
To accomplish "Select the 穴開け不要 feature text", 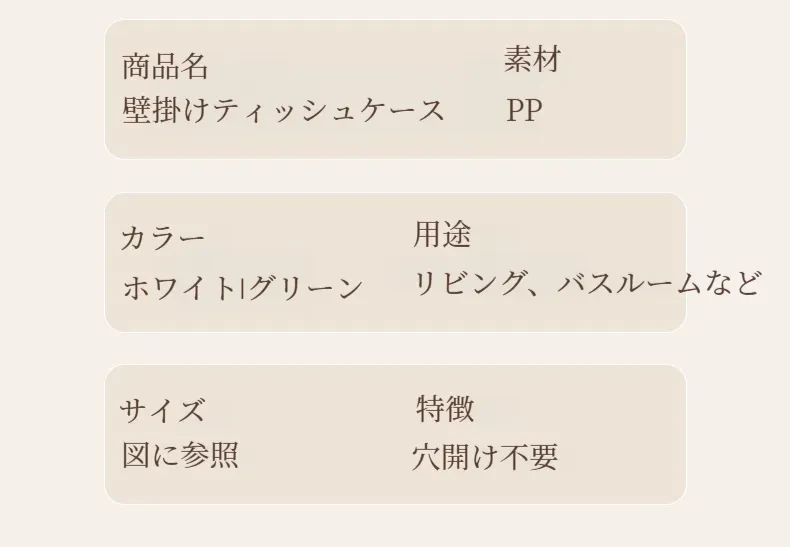I will pyautogui.click(x=485, y=457).
